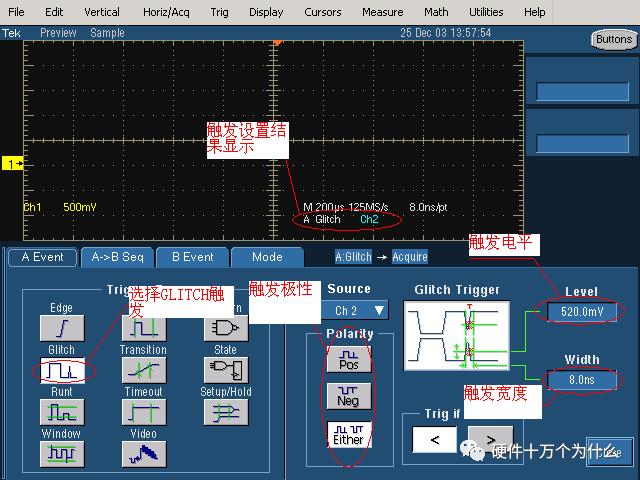Click the Sample acquisition mode text
640x480 pixels.
[x=107, y=33]
